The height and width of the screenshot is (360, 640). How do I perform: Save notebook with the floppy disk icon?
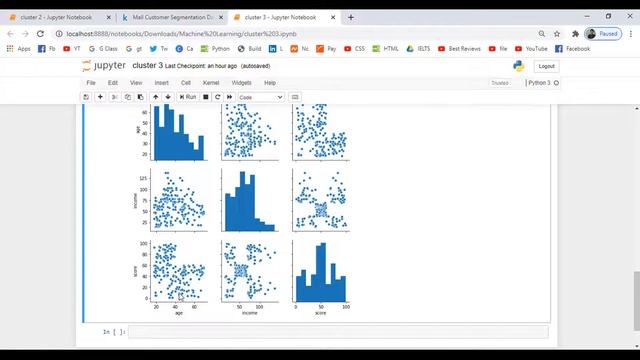(86, 97)
